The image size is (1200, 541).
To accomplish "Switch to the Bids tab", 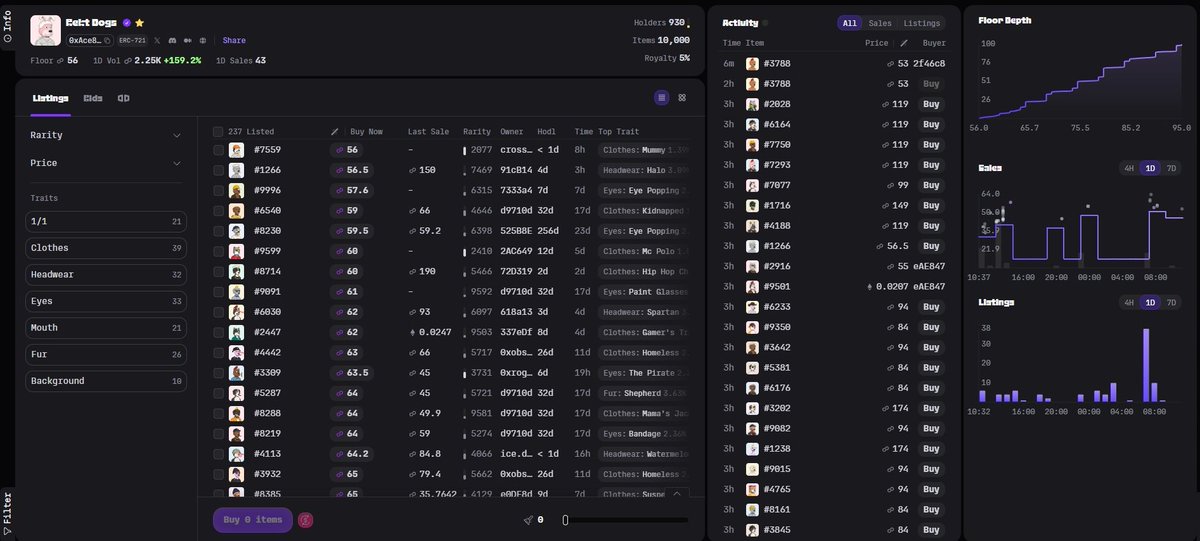I will coord(93,98).
